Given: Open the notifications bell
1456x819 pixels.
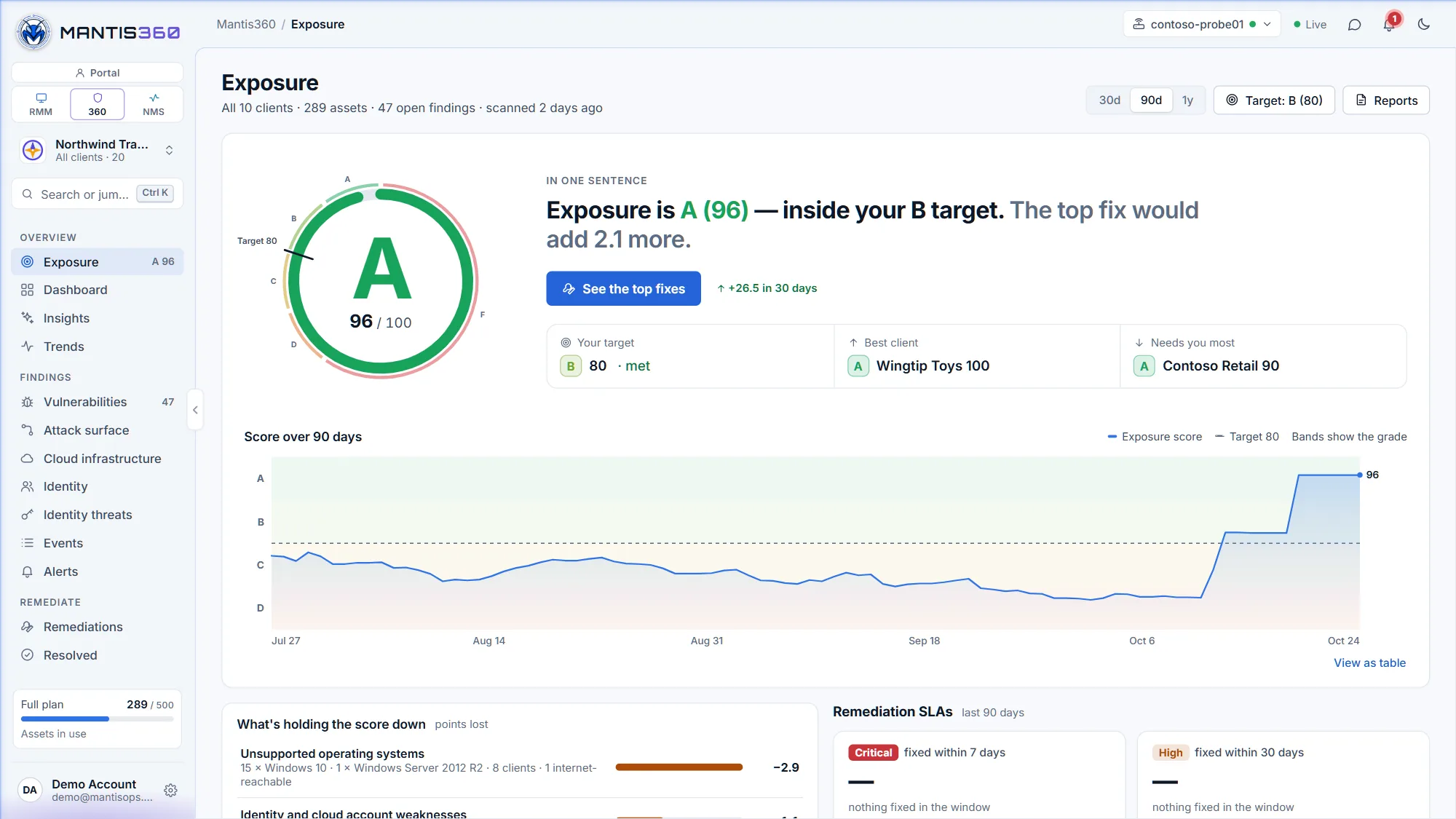Looking at the screenshot, I should [1389, 25].
